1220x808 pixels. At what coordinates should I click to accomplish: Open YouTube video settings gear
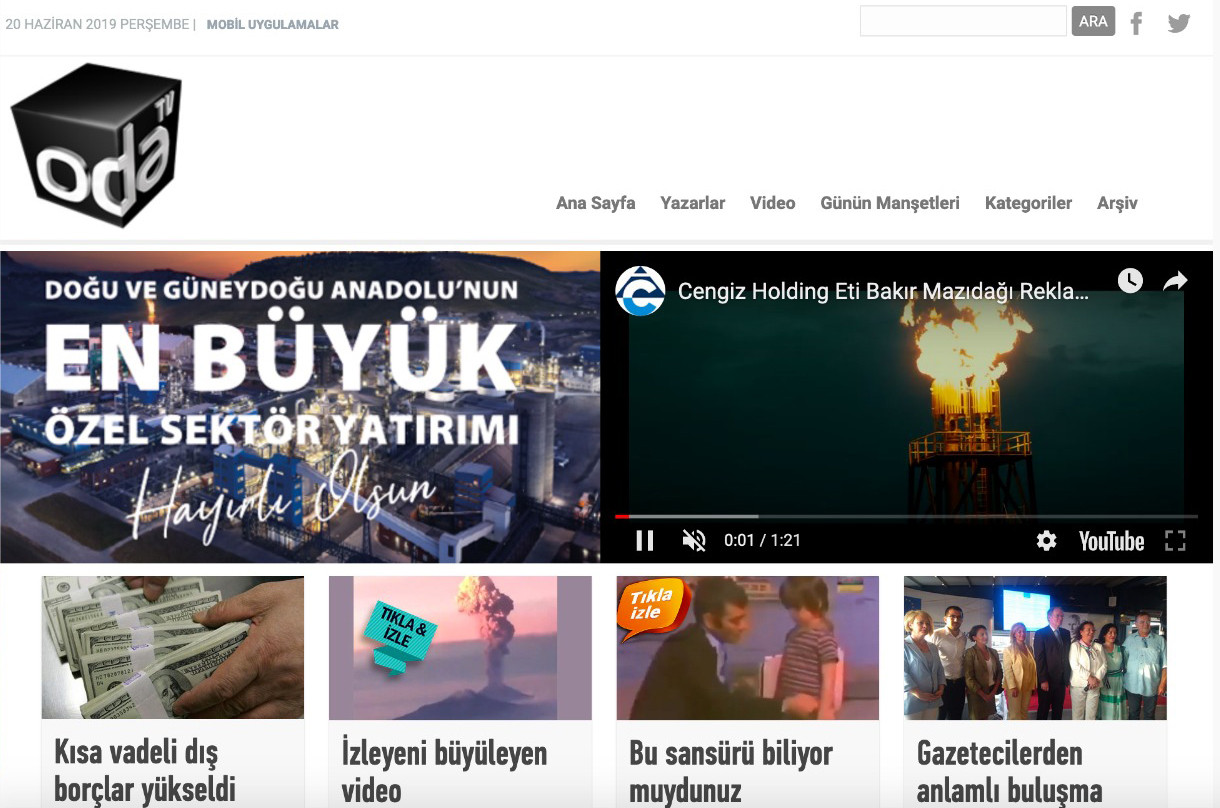[1045, 540]
